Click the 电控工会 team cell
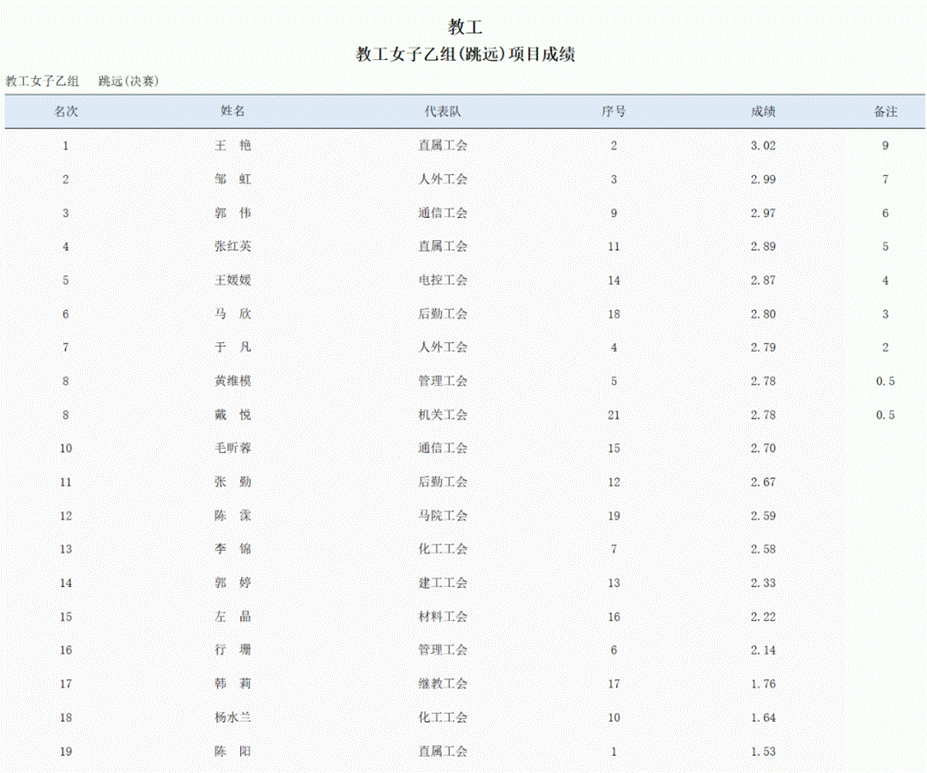The height and width of the screenshot is (773, 927). [442, 280]
